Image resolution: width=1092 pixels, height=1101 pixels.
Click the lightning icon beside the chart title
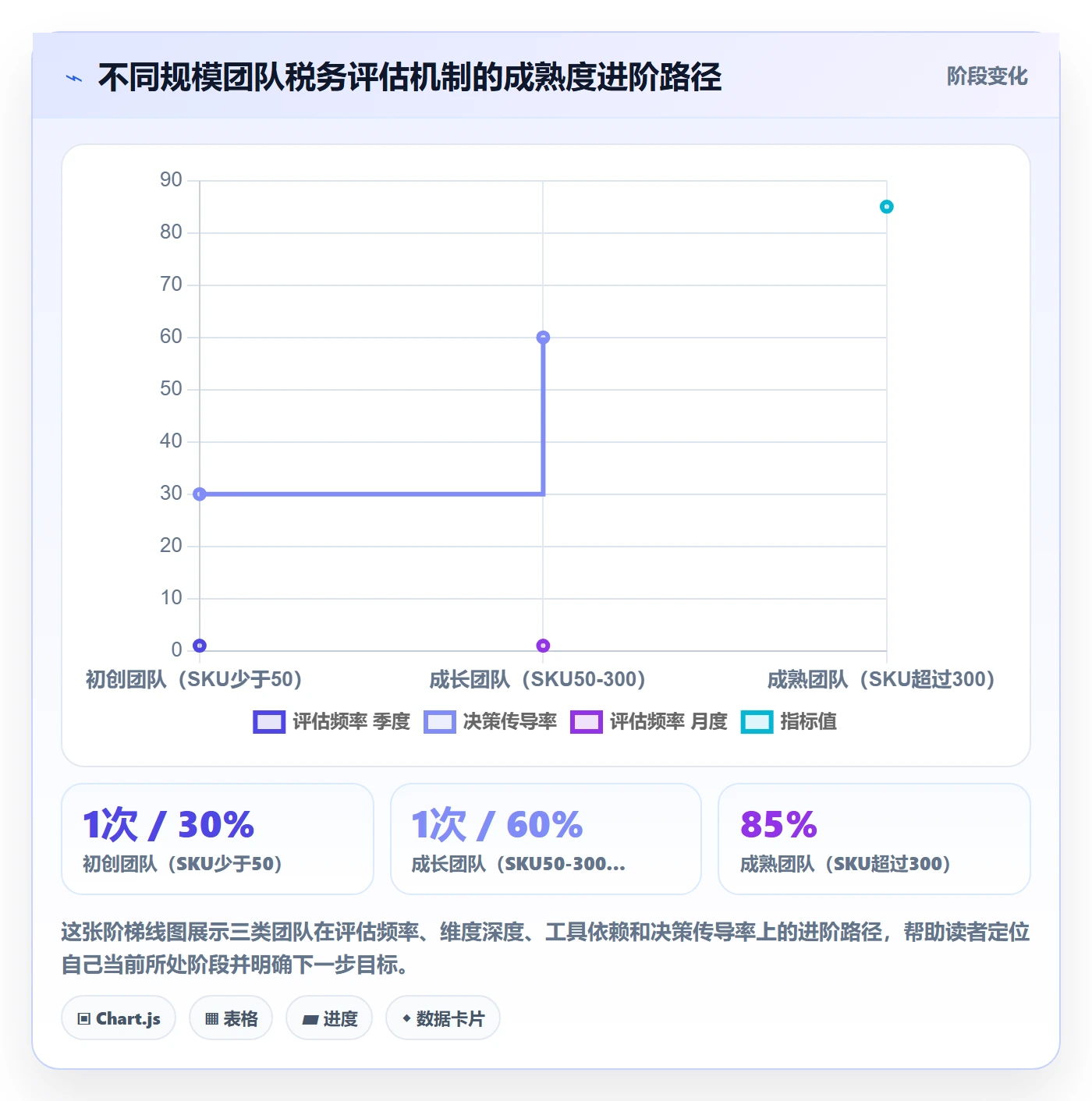click(74, 78)
